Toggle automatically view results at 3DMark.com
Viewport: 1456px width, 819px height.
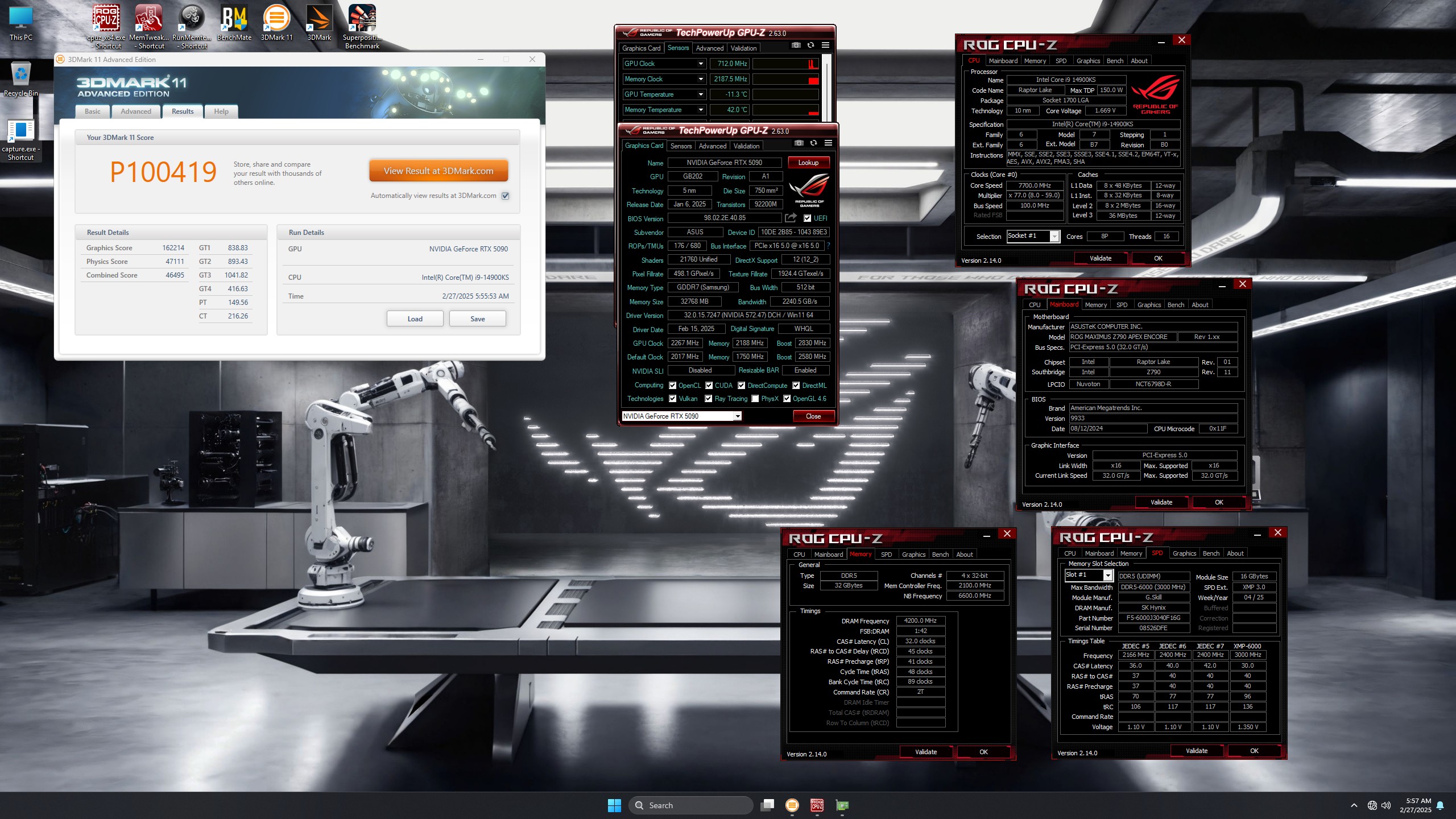tap(506, 196)
